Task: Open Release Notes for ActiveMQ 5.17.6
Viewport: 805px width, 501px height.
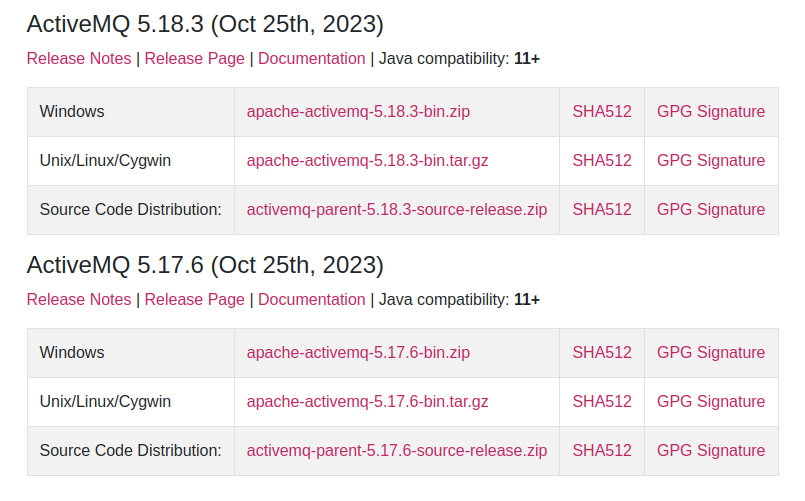Action: click(79, 299)
